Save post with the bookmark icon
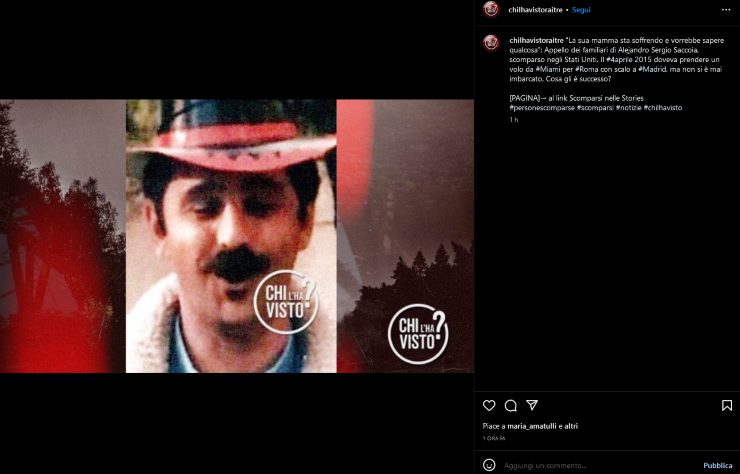 (727, 406)
